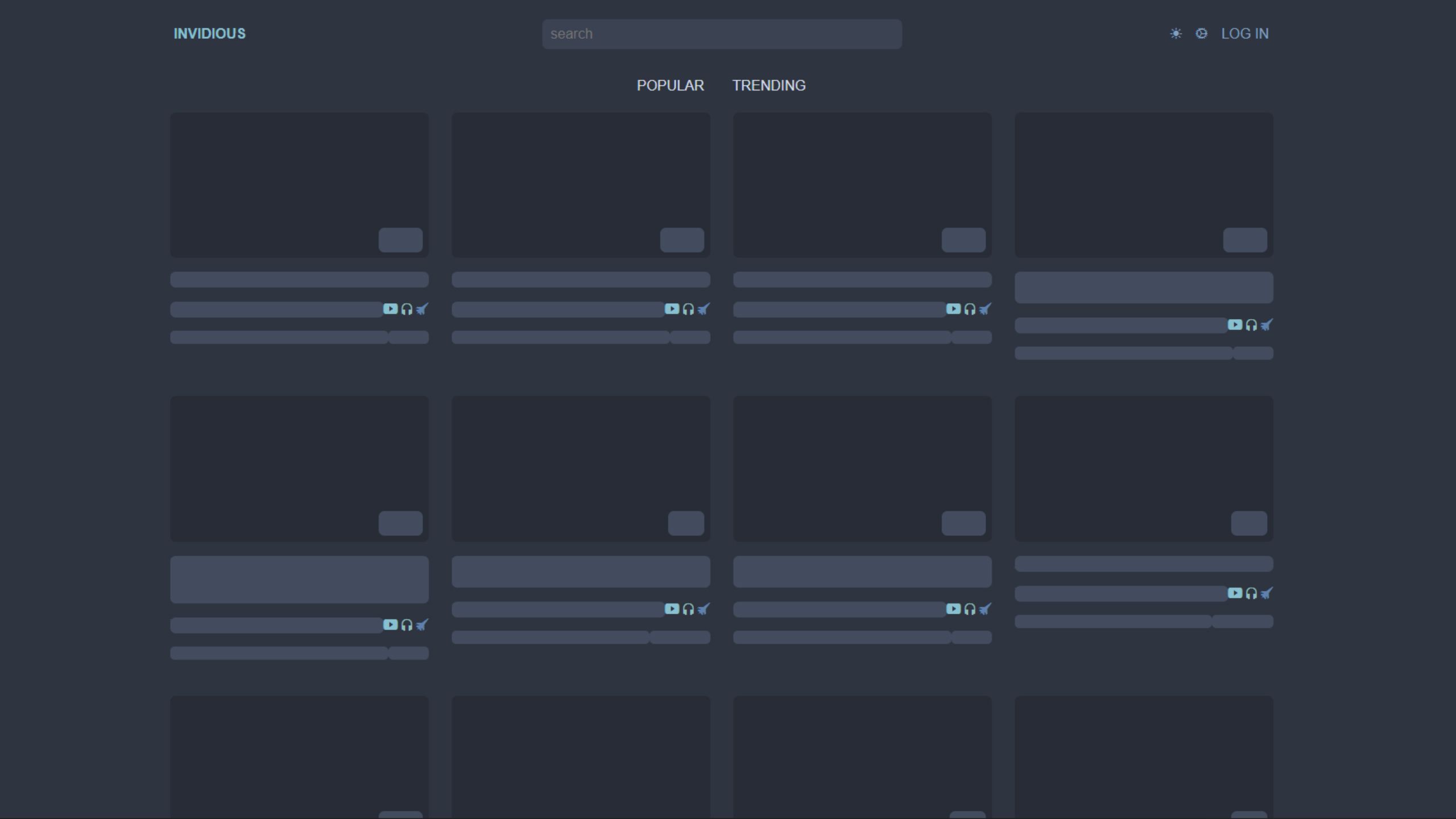
Task: Expand duration badge on second row first card
Action: (x=400, y=524)
